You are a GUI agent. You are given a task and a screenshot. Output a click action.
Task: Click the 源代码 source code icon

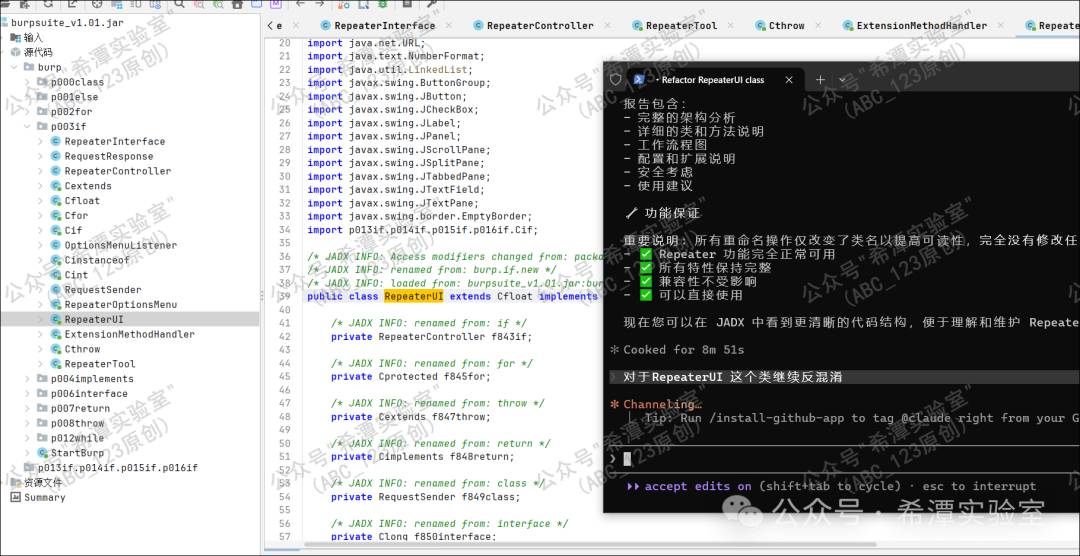click(15, 52)
